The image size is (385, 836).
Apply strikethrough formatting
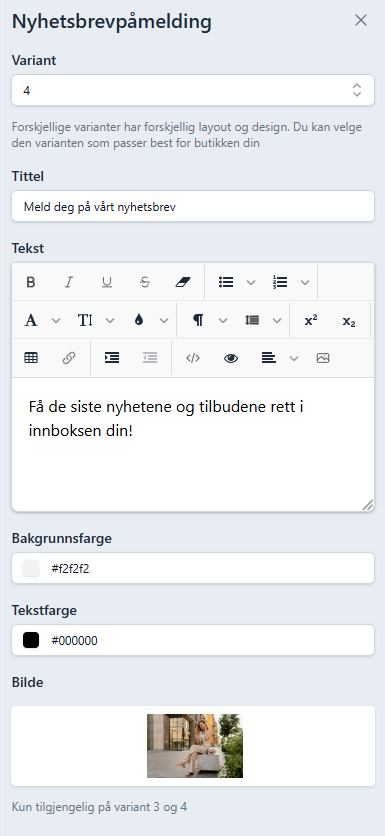coord(145,282)
